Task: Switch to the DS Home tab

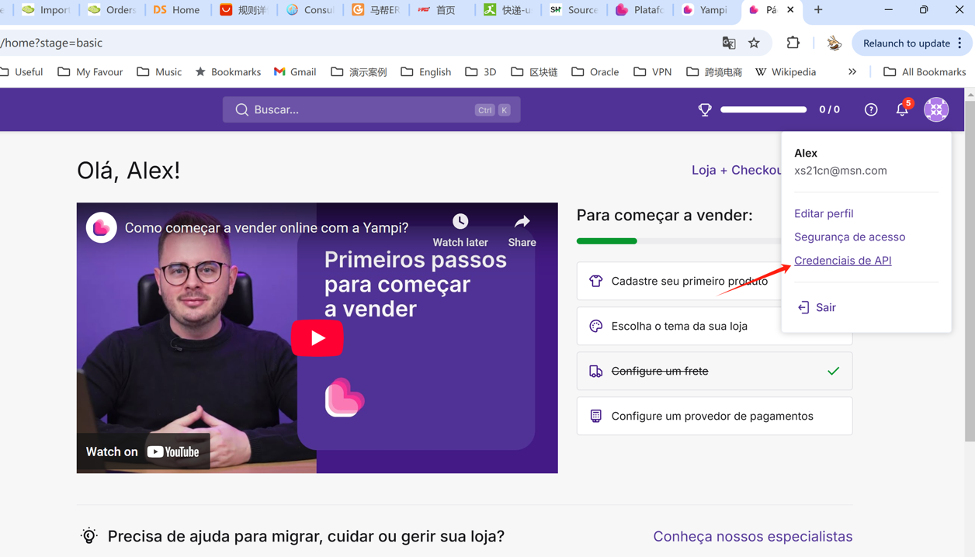Action: click(177, 9)
